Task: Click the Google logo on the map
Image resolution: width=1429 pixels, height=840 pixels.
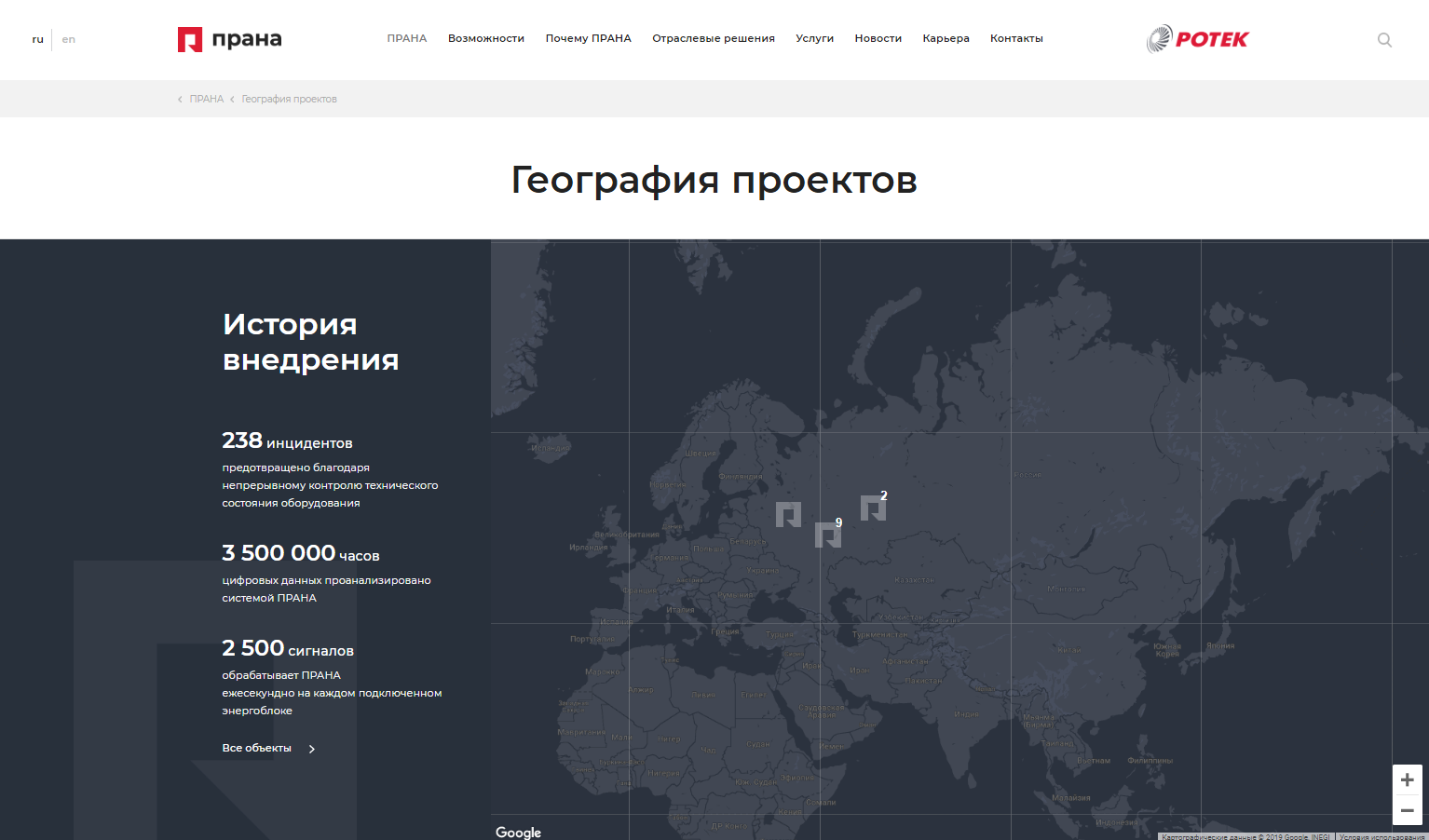Action: click(518, 832)
